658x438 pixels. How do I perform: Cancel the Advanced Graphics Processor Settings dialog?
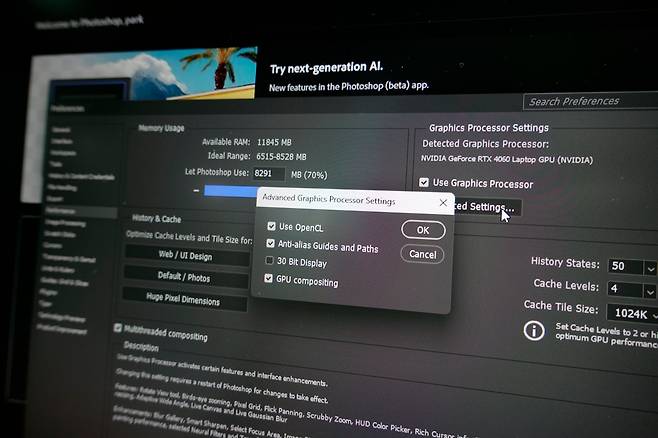pyautogui.click(x=422, y=254)
